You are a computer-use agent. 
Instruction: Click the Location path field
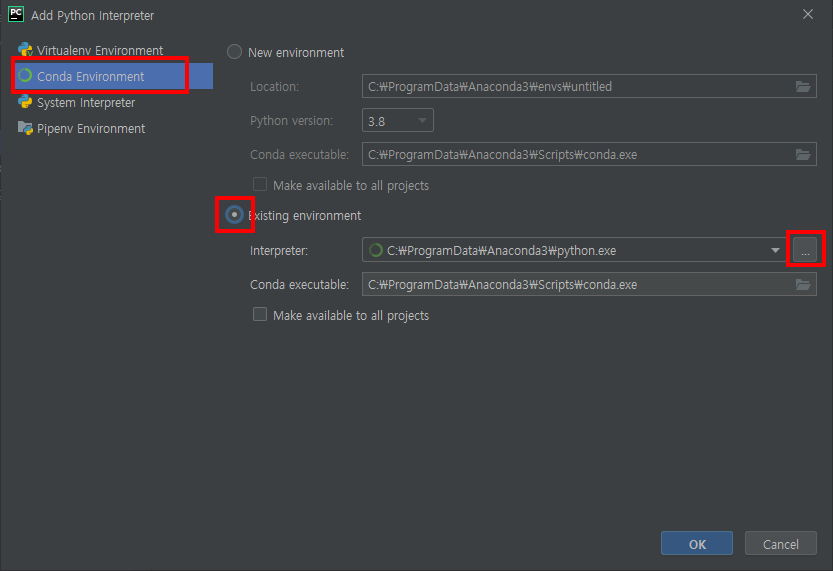coord(589,86)
